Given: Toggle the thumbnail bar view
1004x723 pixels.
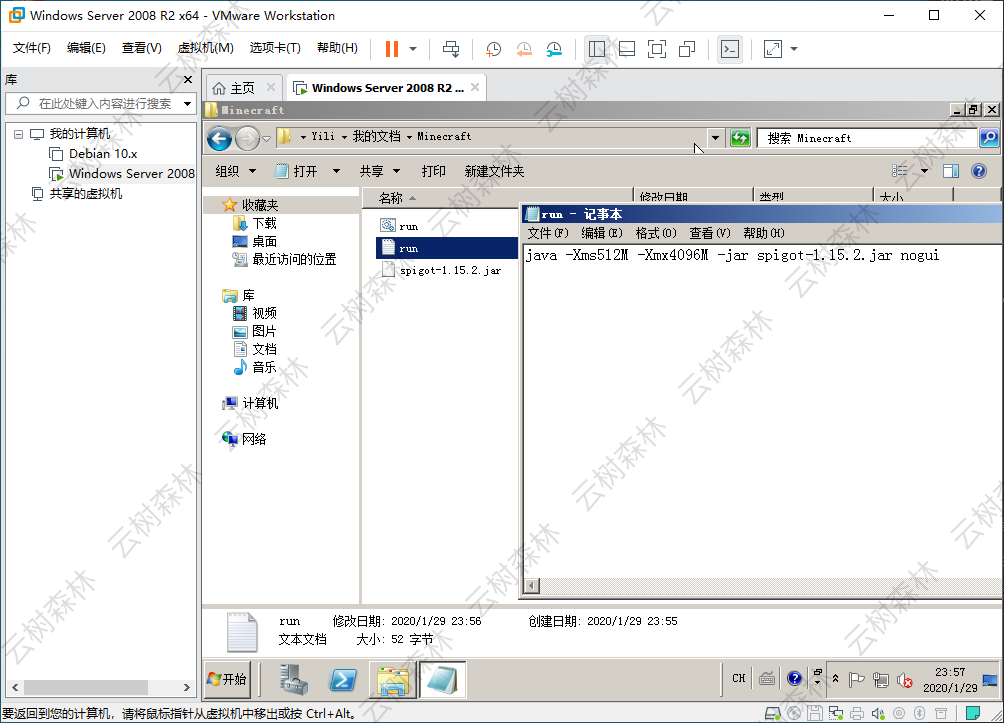Looking at the screenshot, I should pyautogui.click(x=627, y=49).
